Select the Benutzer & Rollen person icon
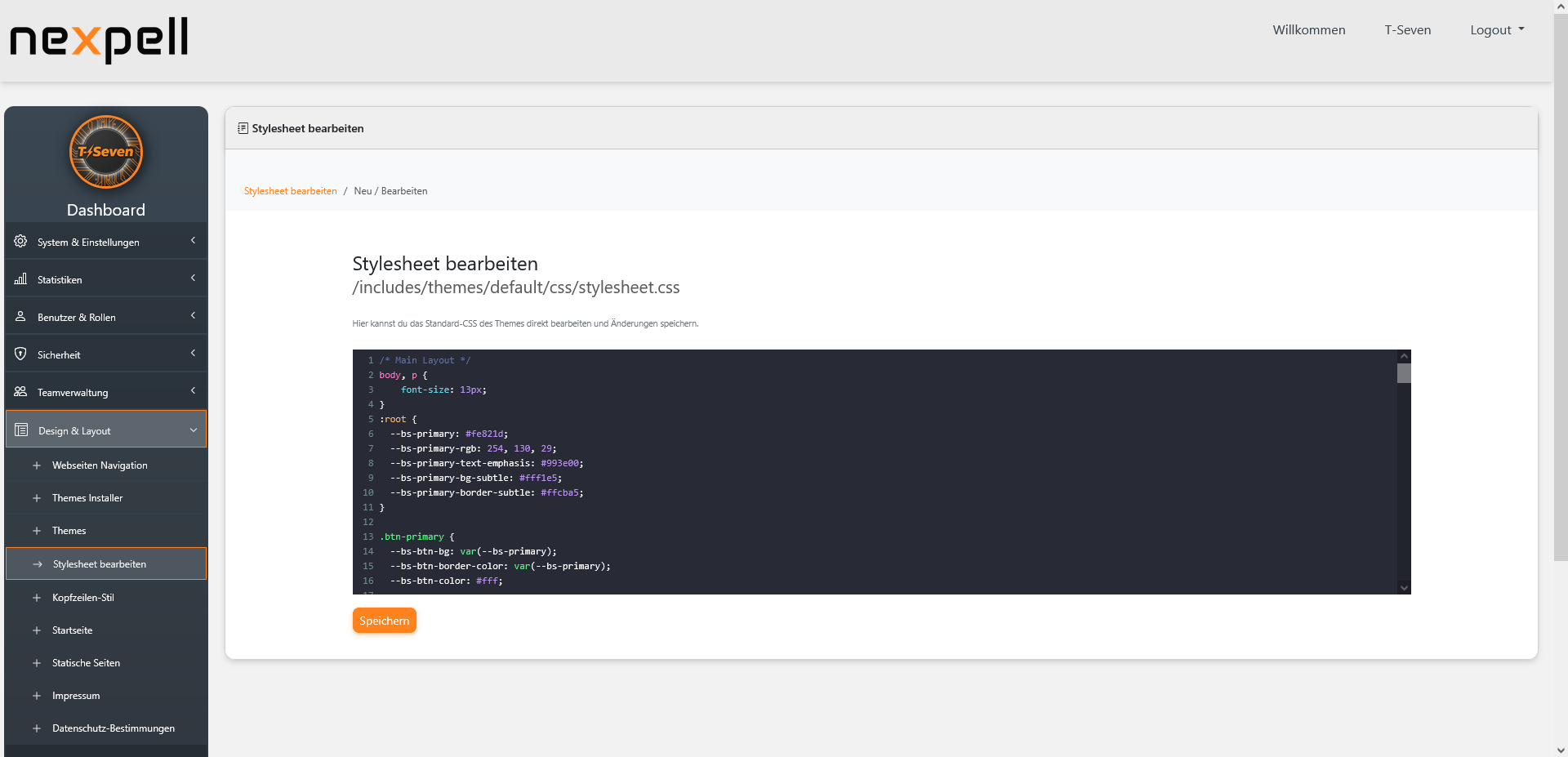This screenshot has height=757, width=1568. coord(20,317)
